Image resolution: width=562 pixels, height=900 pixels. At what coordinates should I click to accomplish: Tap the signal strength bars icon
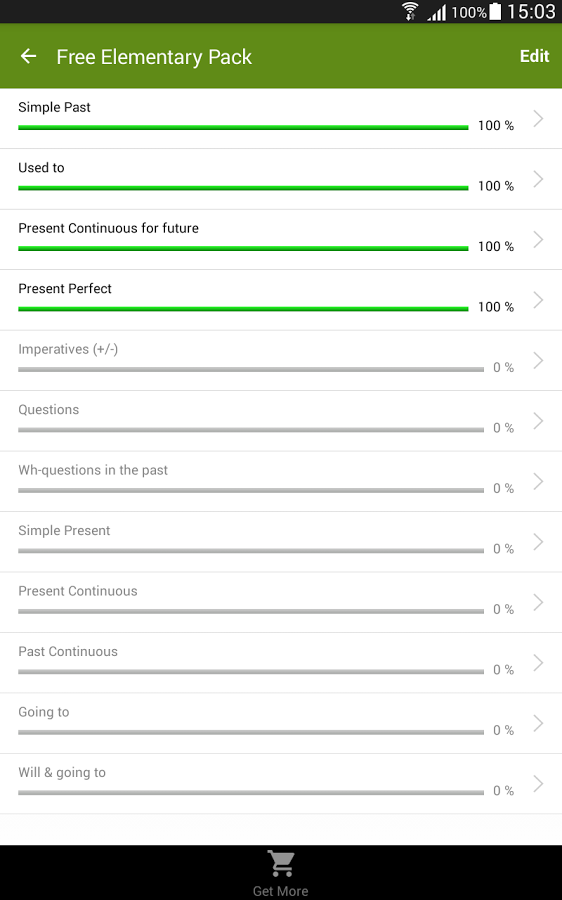437,12
